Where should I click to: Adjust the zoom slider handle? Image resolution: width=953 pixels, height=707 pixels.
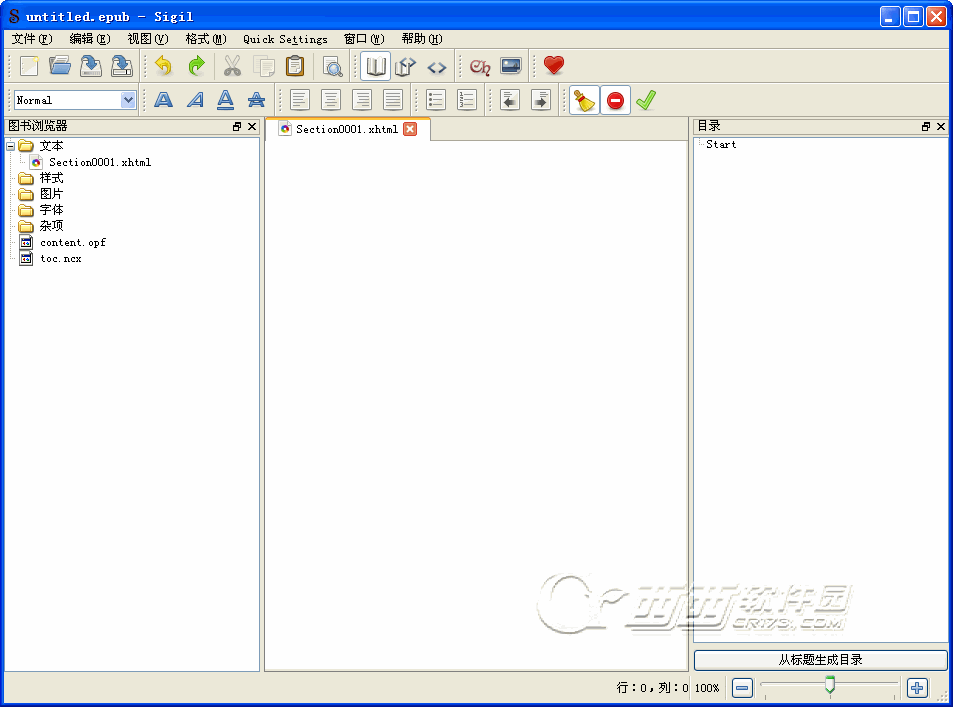[829, 685]
